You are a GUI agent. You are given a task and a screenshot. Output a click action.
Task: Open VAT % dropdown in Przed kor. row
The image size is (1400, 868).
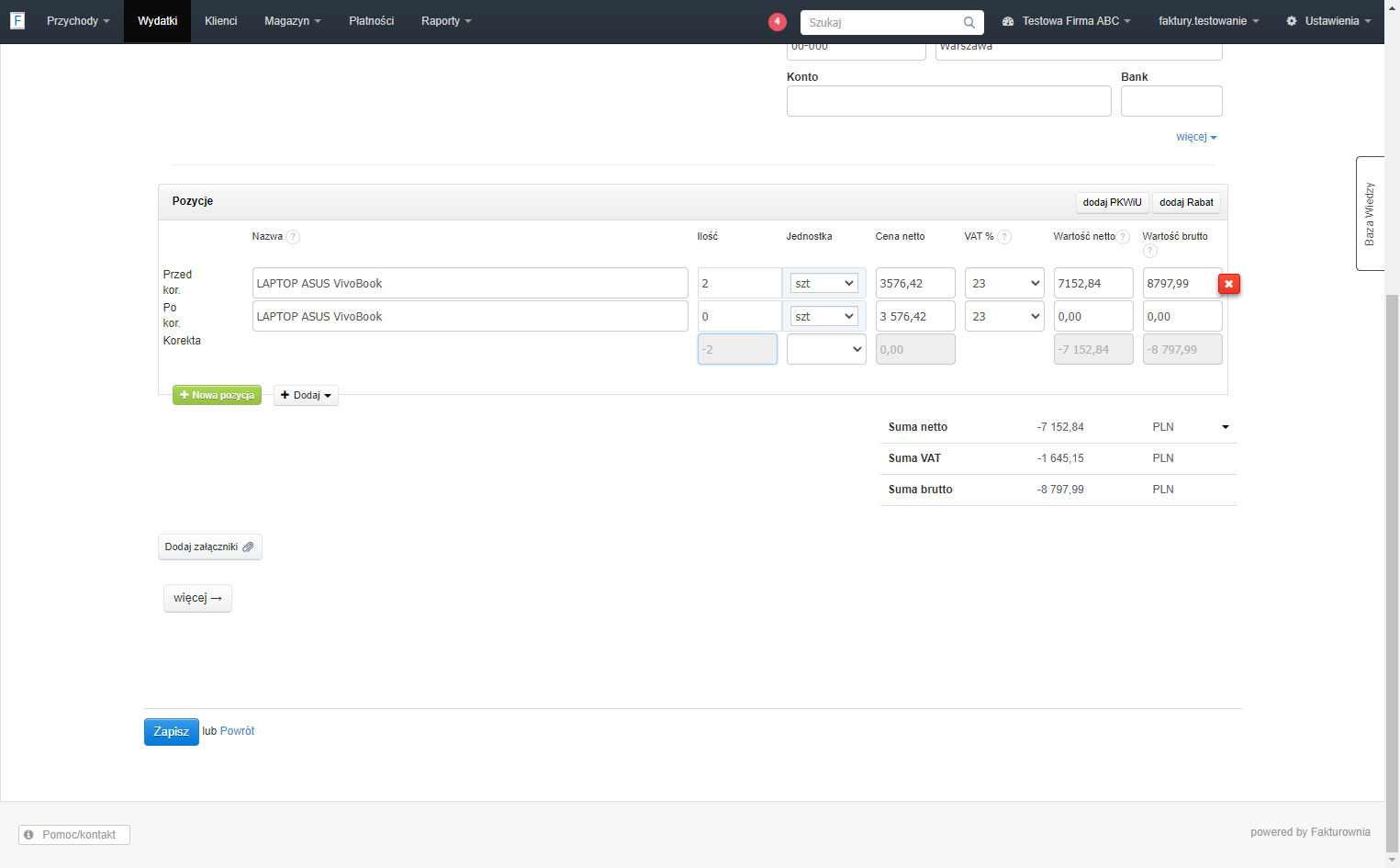click(x=1004, y=283)
